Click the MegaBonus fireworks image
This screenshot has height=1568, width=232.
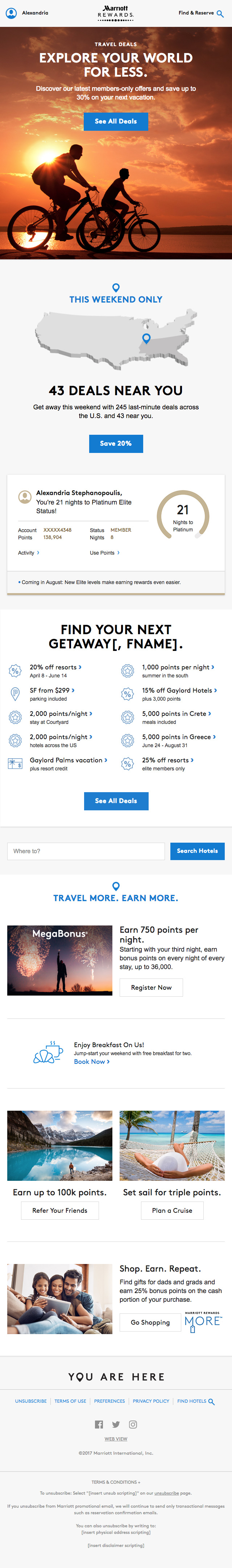click(59, 960)
